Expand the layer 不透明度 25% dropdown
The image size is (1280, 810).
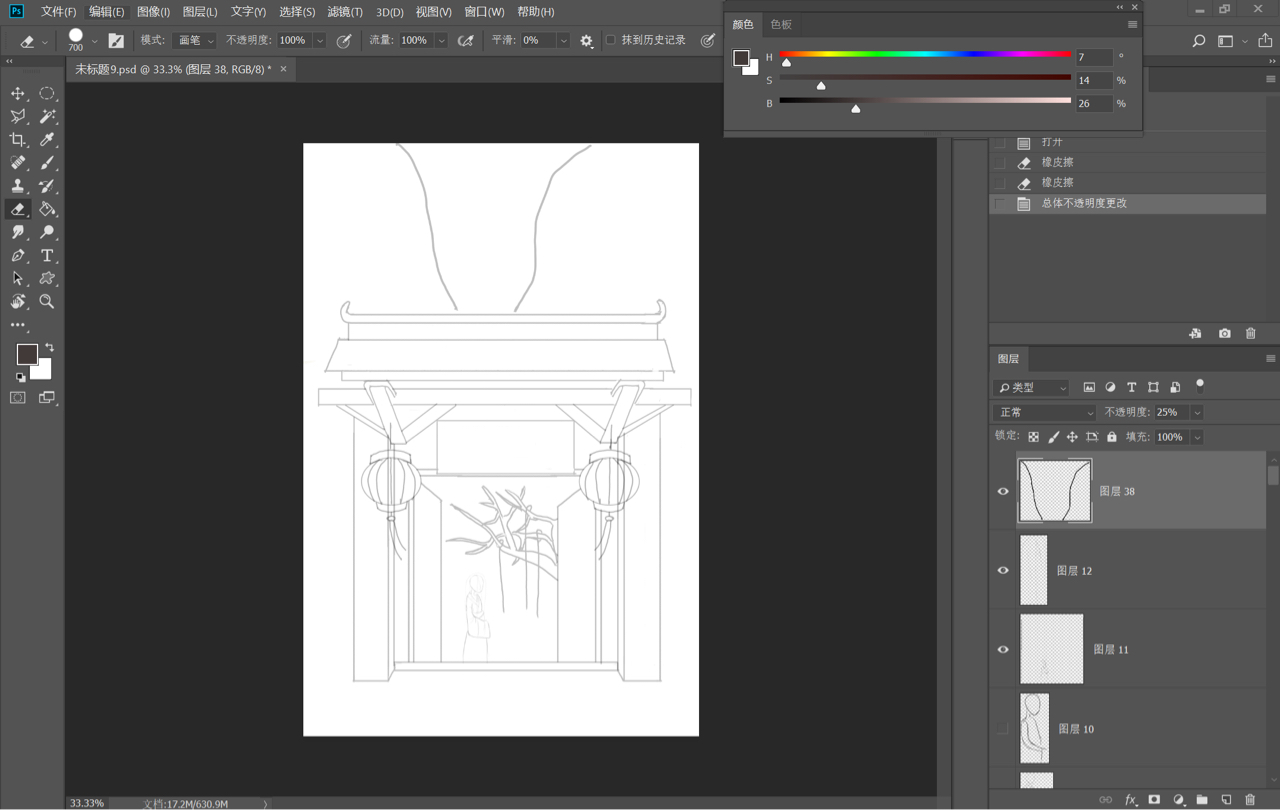[1197, 412]
